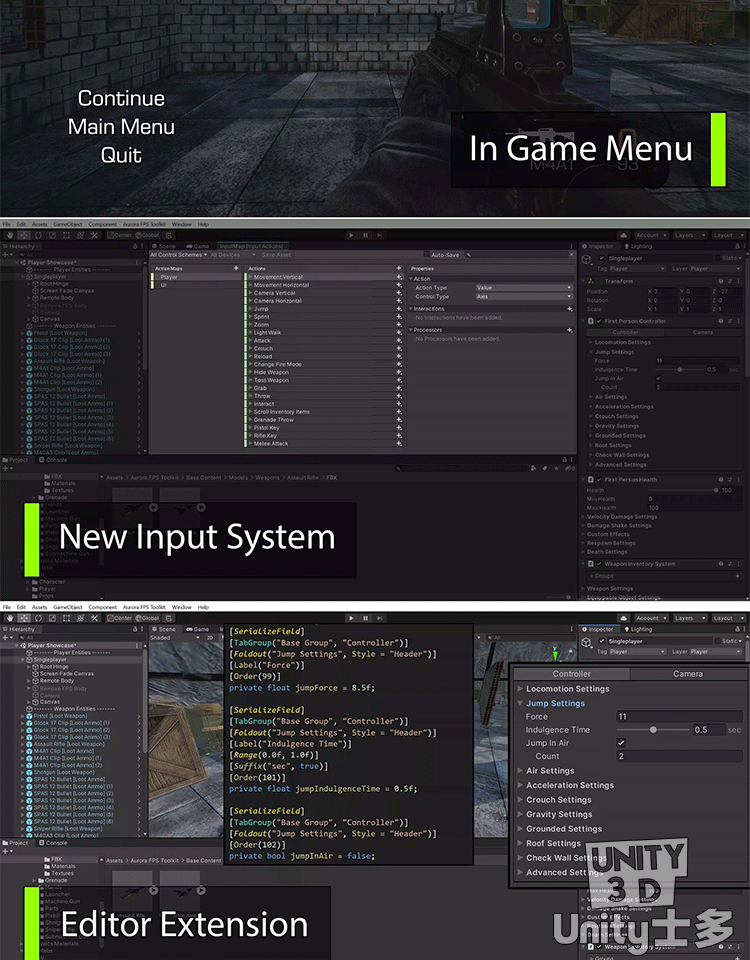This screenshot has height=960, width=750.
Task: Switch to the Lighting tab in Input System editor
Action: click(x=638, y=246)
